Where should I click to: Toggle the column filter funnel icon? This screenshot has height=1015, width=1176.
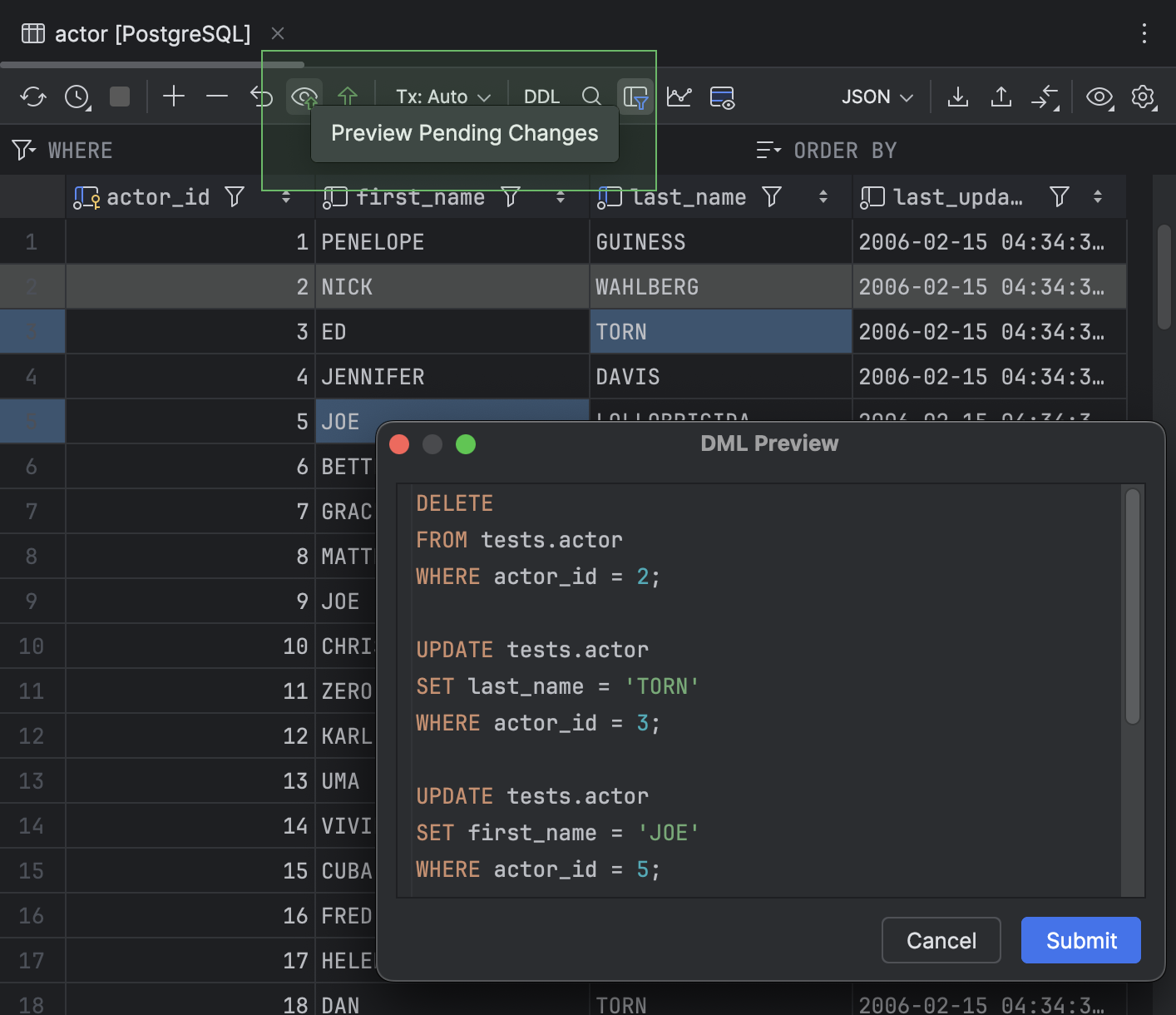[x=636, y=97]
